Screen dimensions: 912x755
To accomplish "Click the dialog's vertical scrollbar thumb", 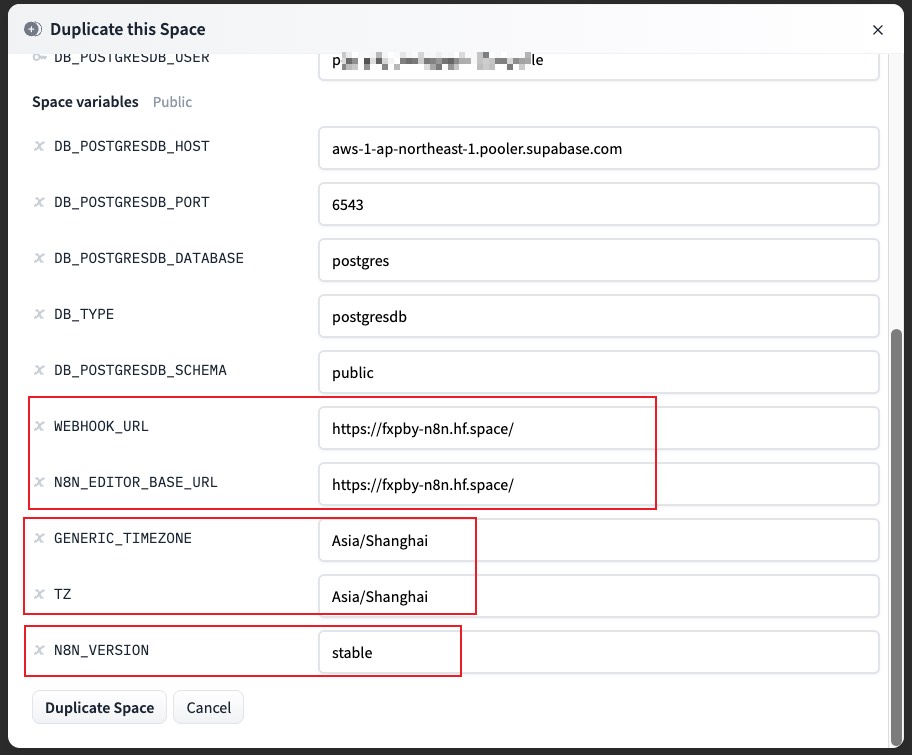I will [x=896, y=530].
